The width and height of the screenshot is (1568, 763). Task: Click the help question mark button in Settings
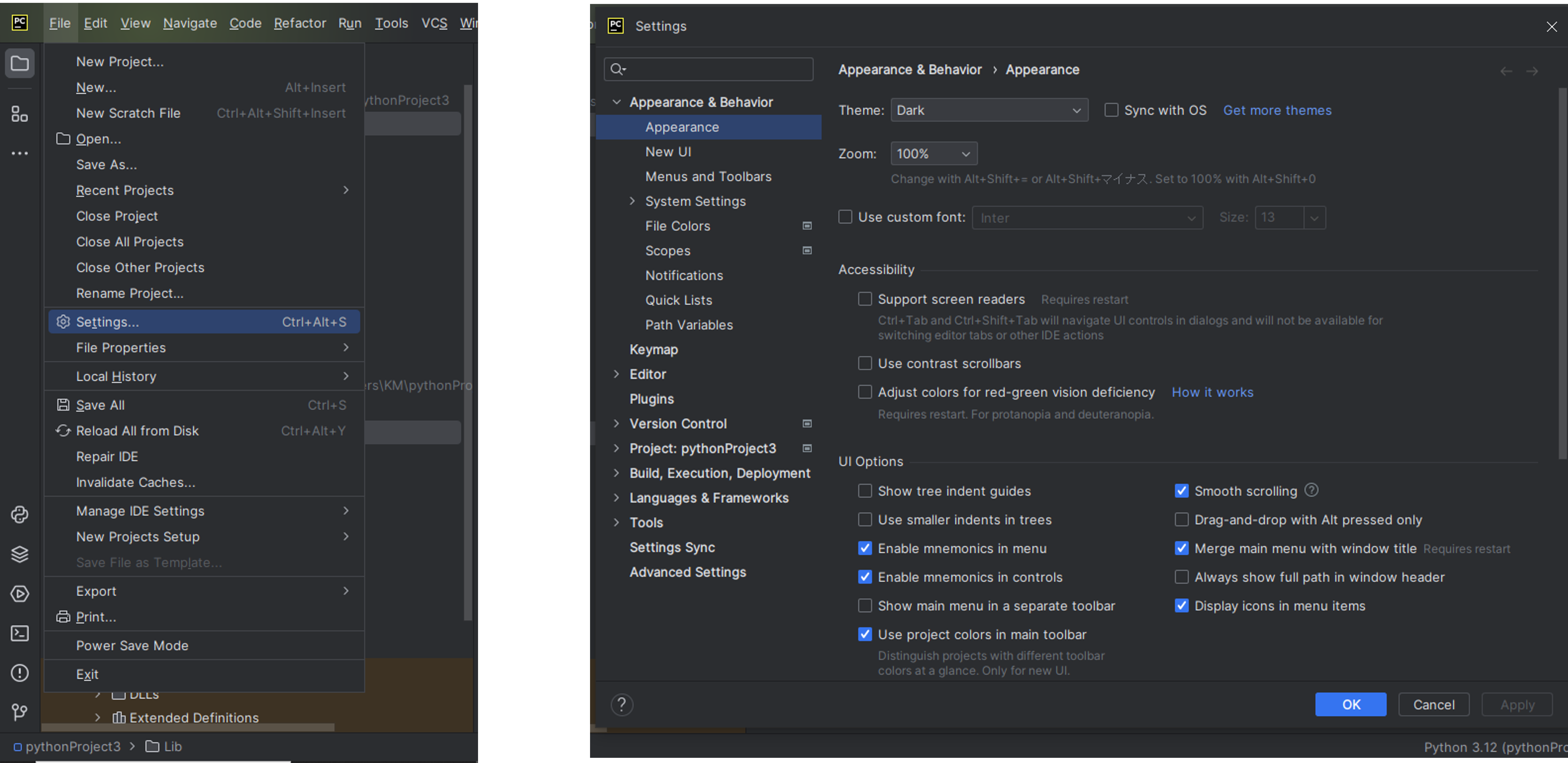click(621, 705)
